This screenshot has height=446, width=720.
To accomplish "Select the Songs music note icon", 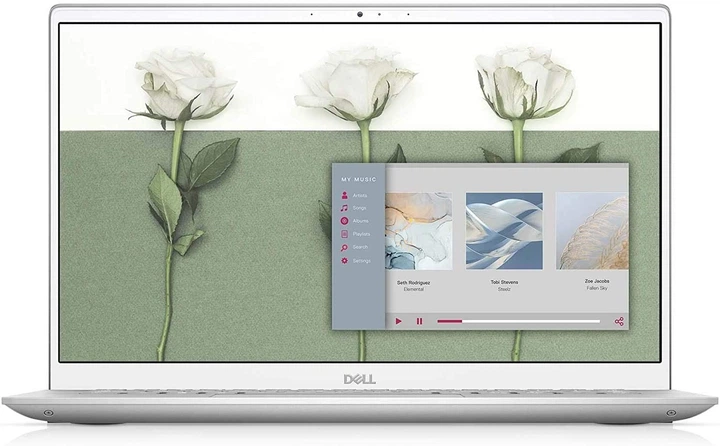I will pos(345,208).
